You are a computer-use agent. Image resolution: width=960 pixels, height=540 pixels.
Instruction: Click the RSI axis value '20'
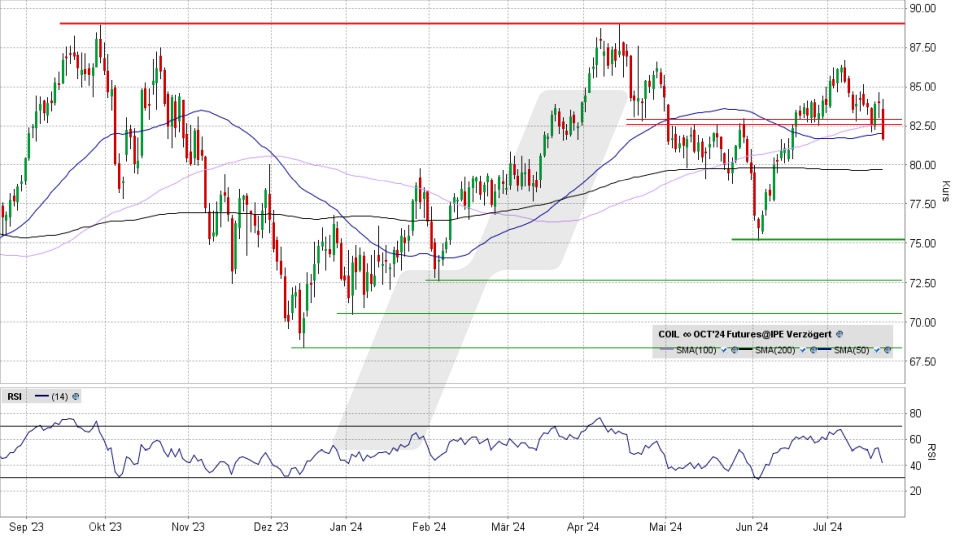point(915,492)
